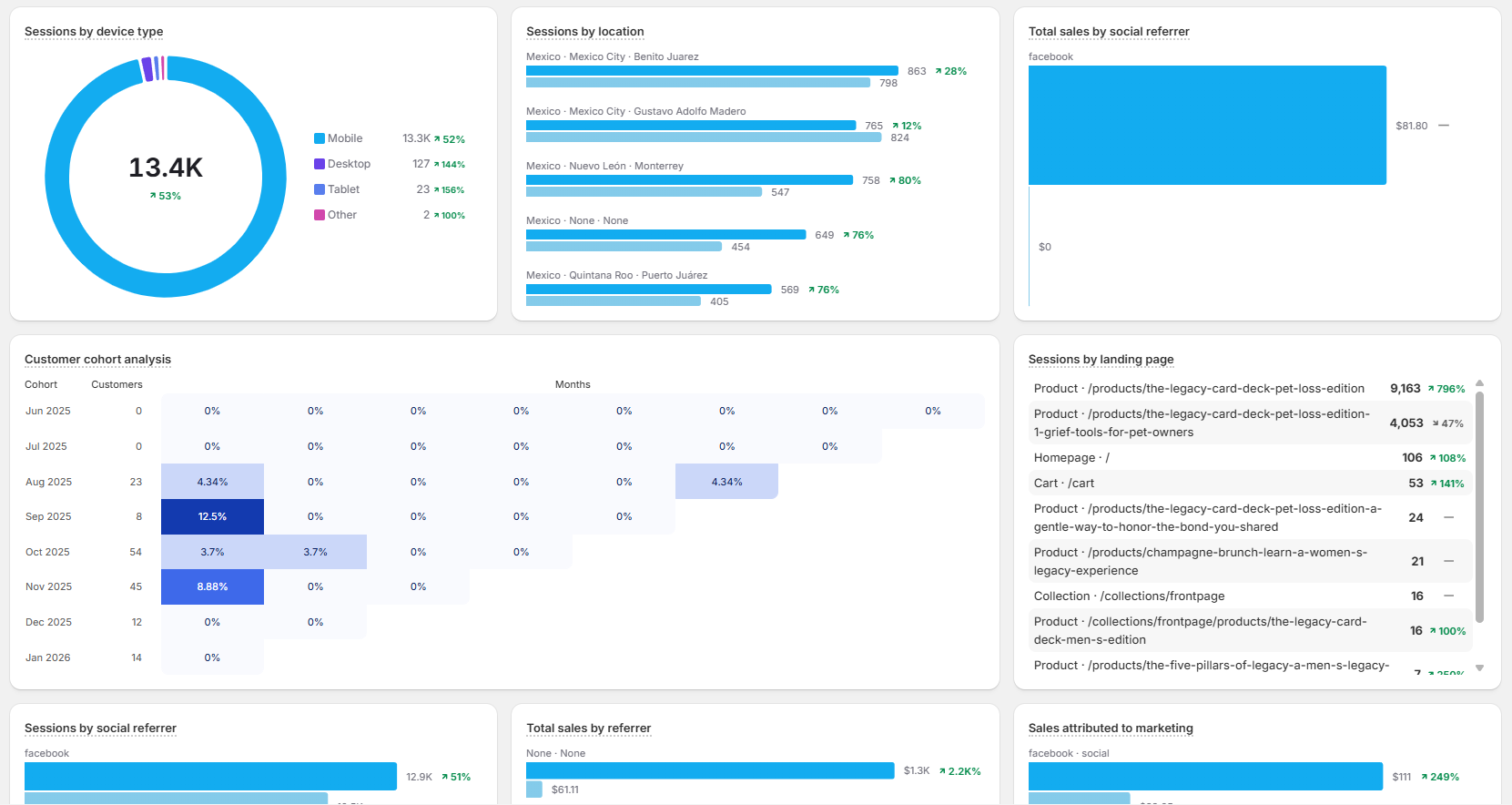The width and height of the screenshot is (1512, 805).
Task: Open Sessions by device type report
Action: [94, 32]
